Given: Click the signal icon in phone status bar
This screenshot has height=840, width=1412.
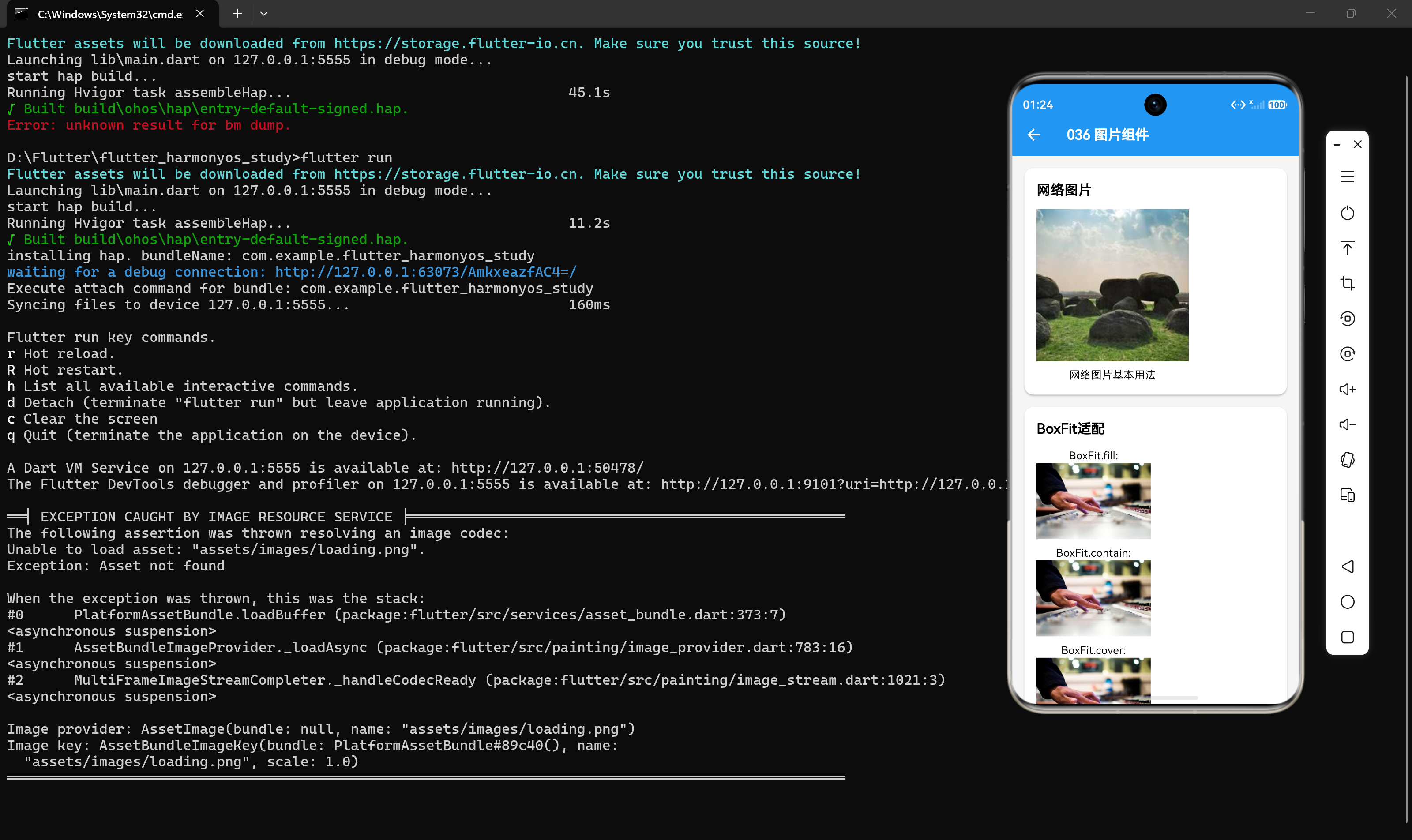Looking at the screenshot, I should tap(1256, 105).
